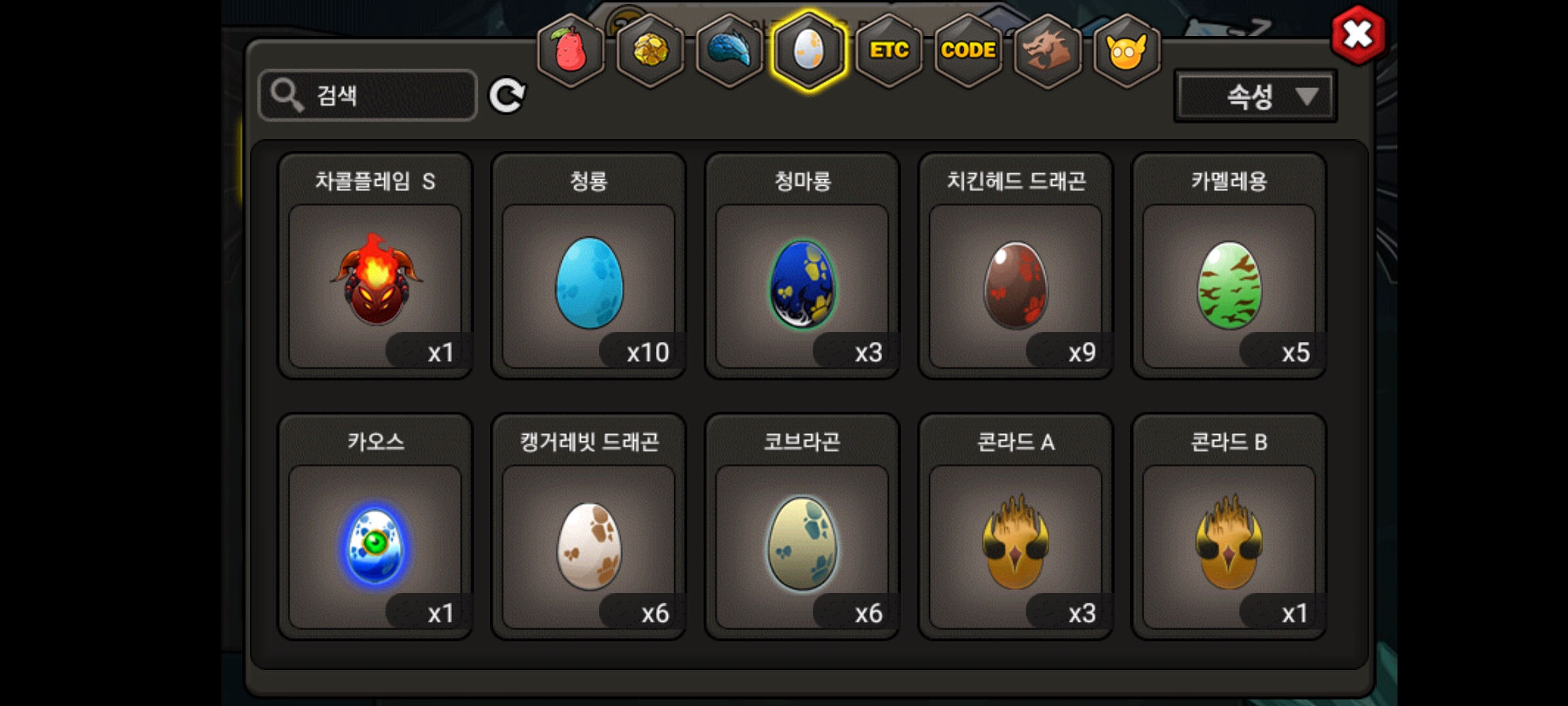The image size is (1568, 706).
Task: Select the 카오스 green-eyed egg
Action: tap(375, 527)
